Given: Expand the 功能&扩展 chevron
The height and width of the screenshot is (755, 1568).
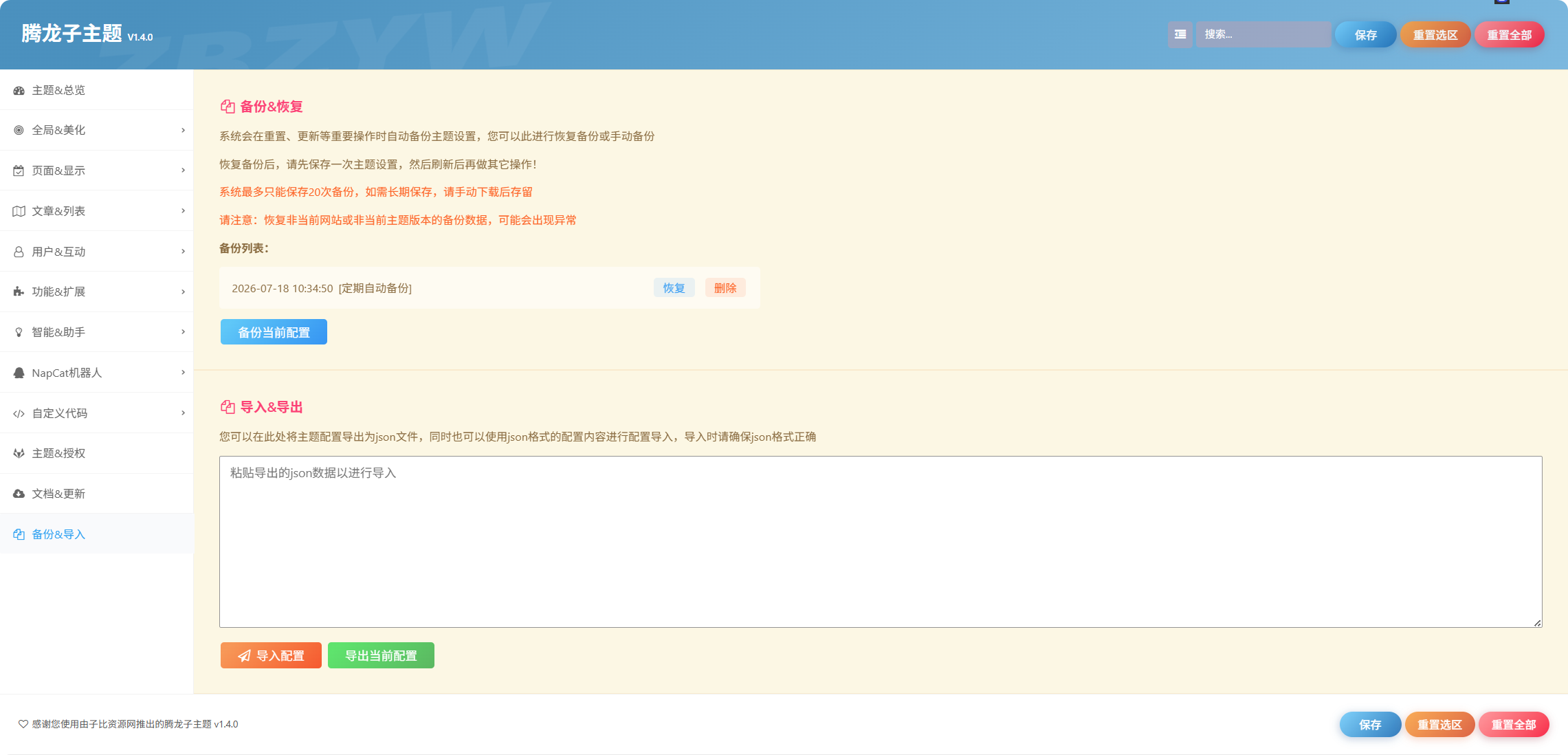Looking at the screenshot, I should click(183, 292).
